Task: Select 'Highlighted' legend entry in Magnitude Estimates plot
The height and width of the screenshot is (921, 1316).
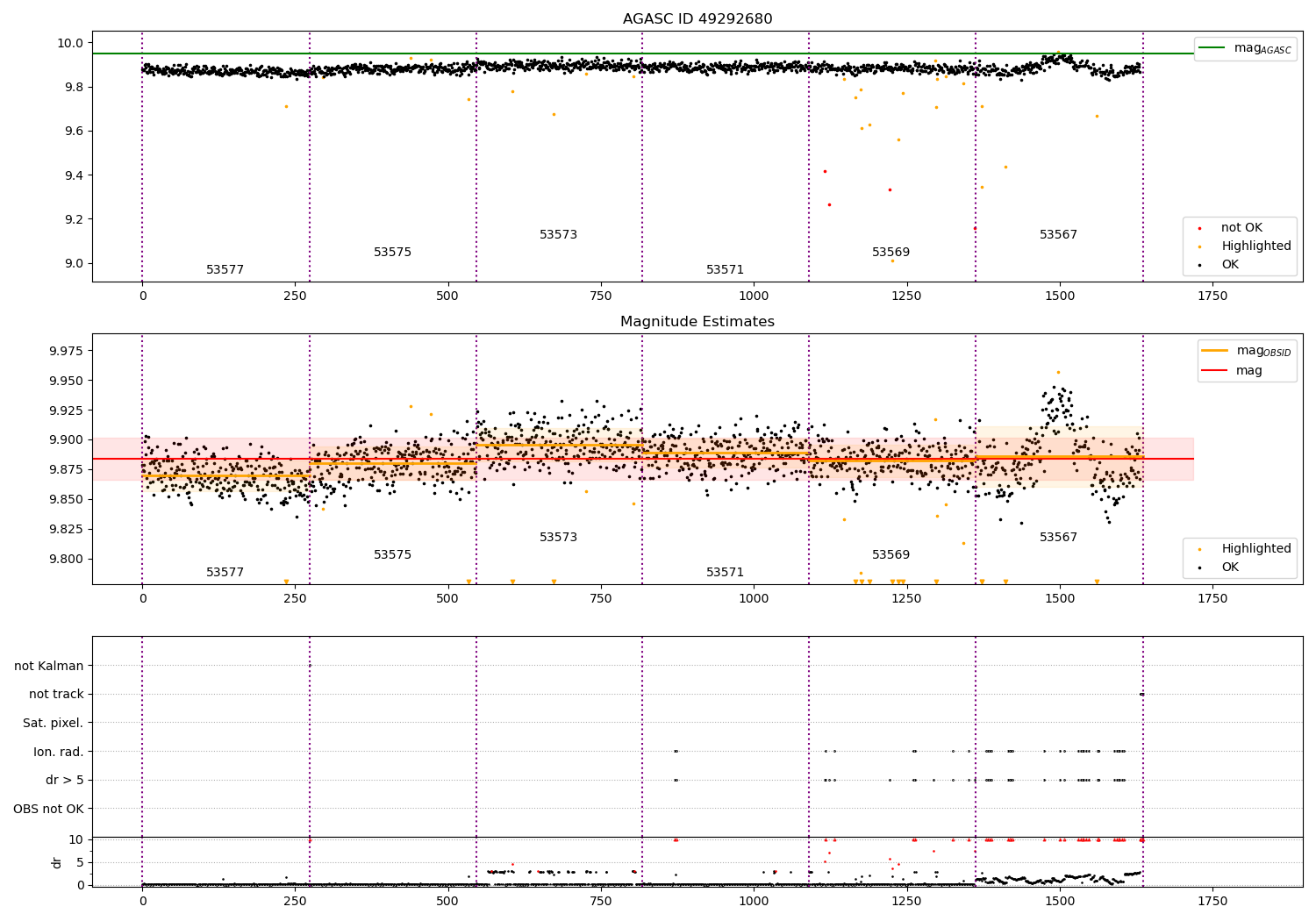Action: pos(1256,549)
